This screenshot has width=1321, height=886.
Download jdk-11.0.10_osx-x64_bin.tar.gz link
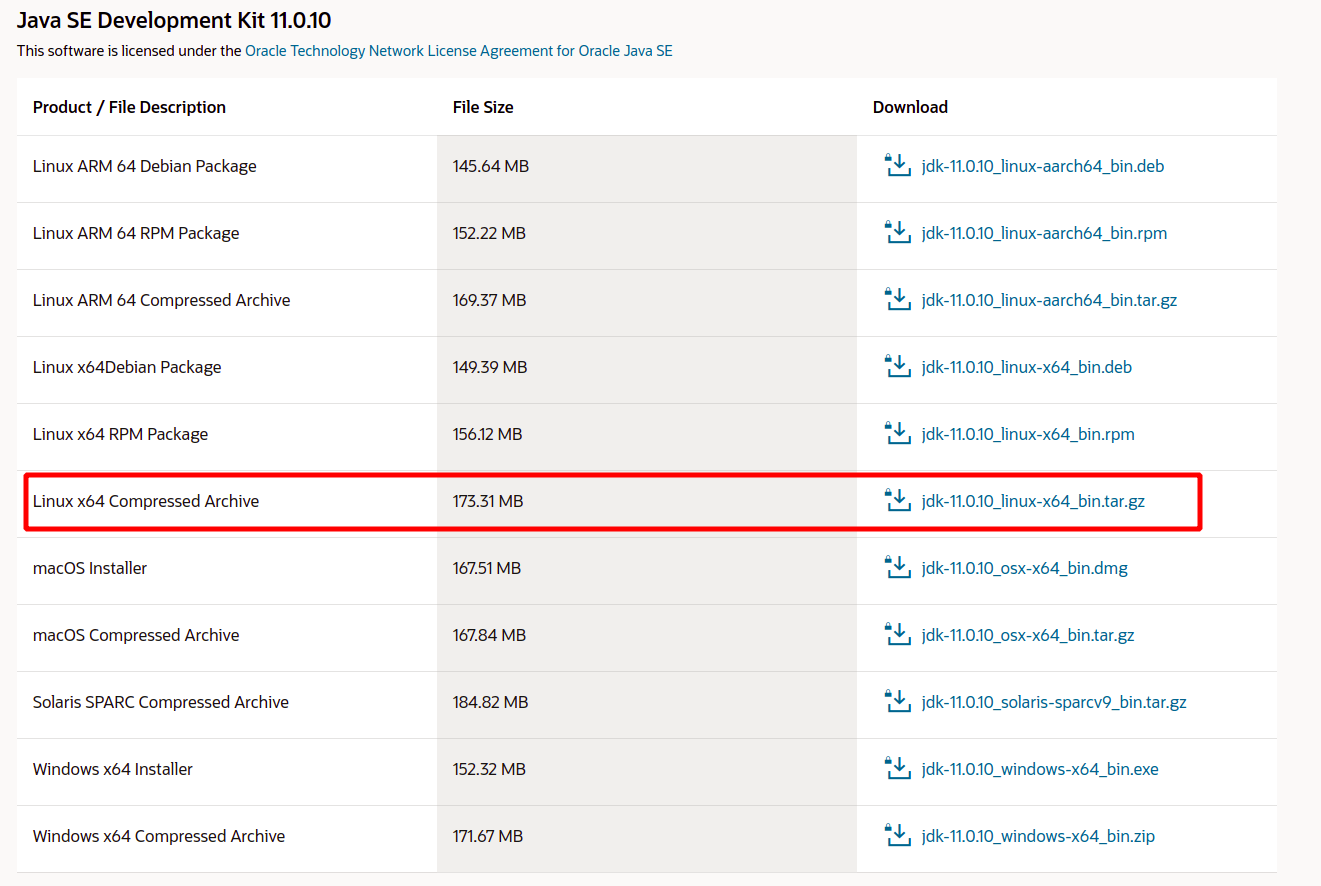[1027, 635]
